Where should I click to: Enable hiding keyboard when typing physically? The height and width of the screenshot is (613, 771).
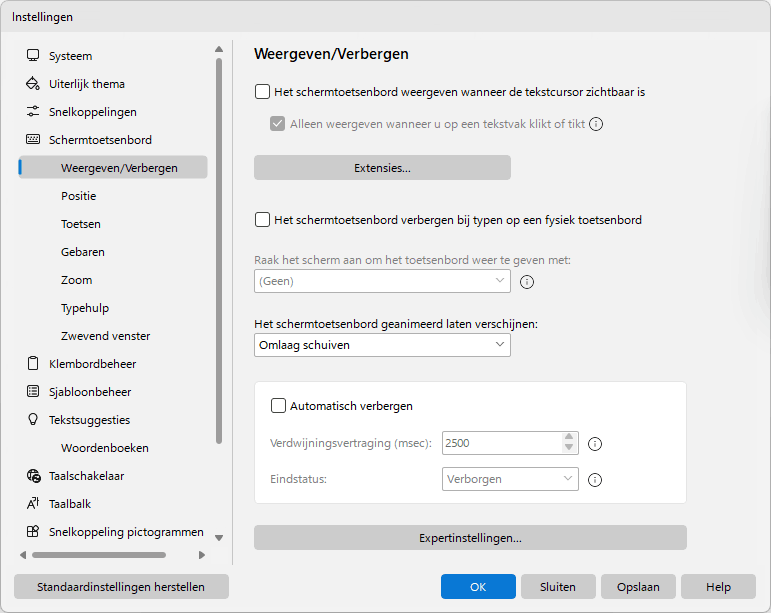263,220
